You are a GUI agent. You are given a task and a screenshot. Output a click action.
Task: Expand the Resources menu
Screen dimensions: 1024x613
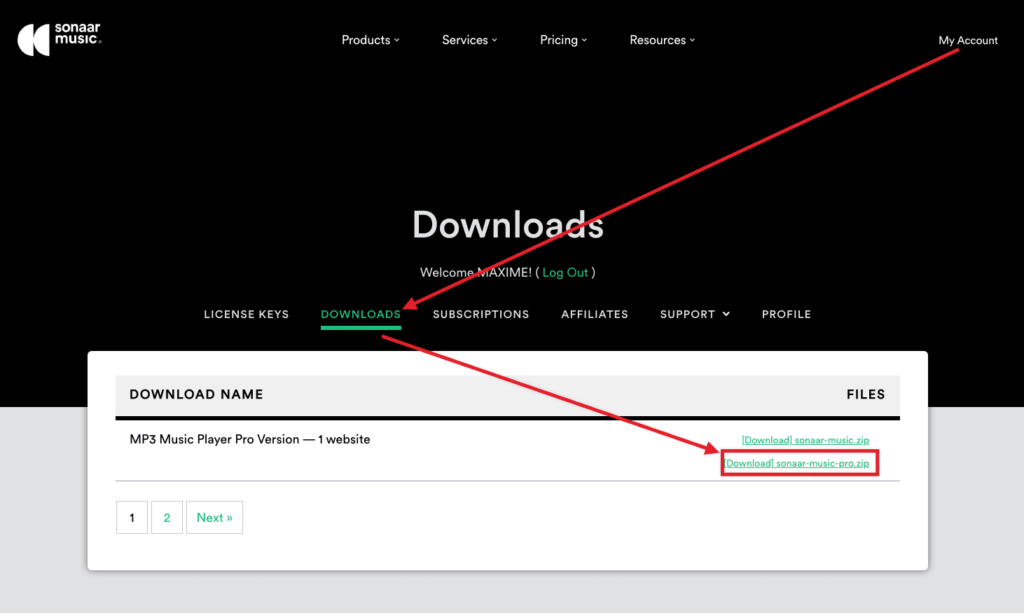point(662,40)
